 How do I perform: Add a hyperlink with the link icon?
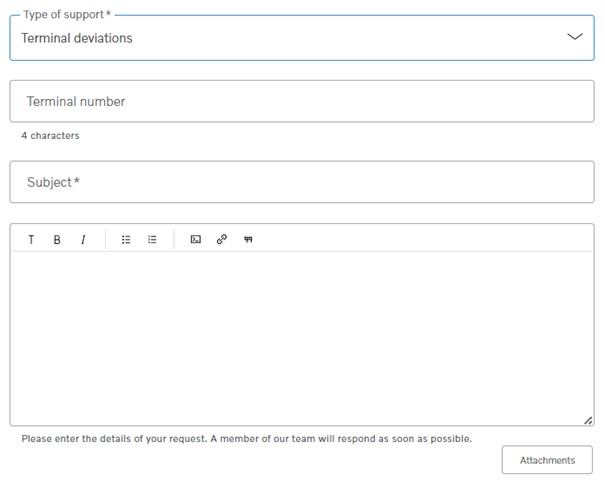[x=221, y=240]
